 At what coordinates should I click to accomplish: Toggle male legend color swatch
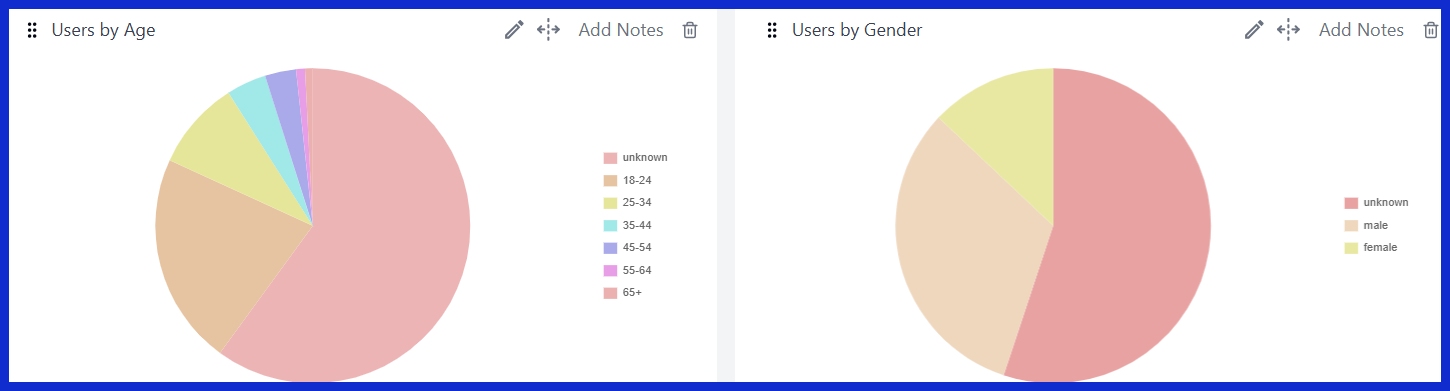click(x=1351, y=225)
